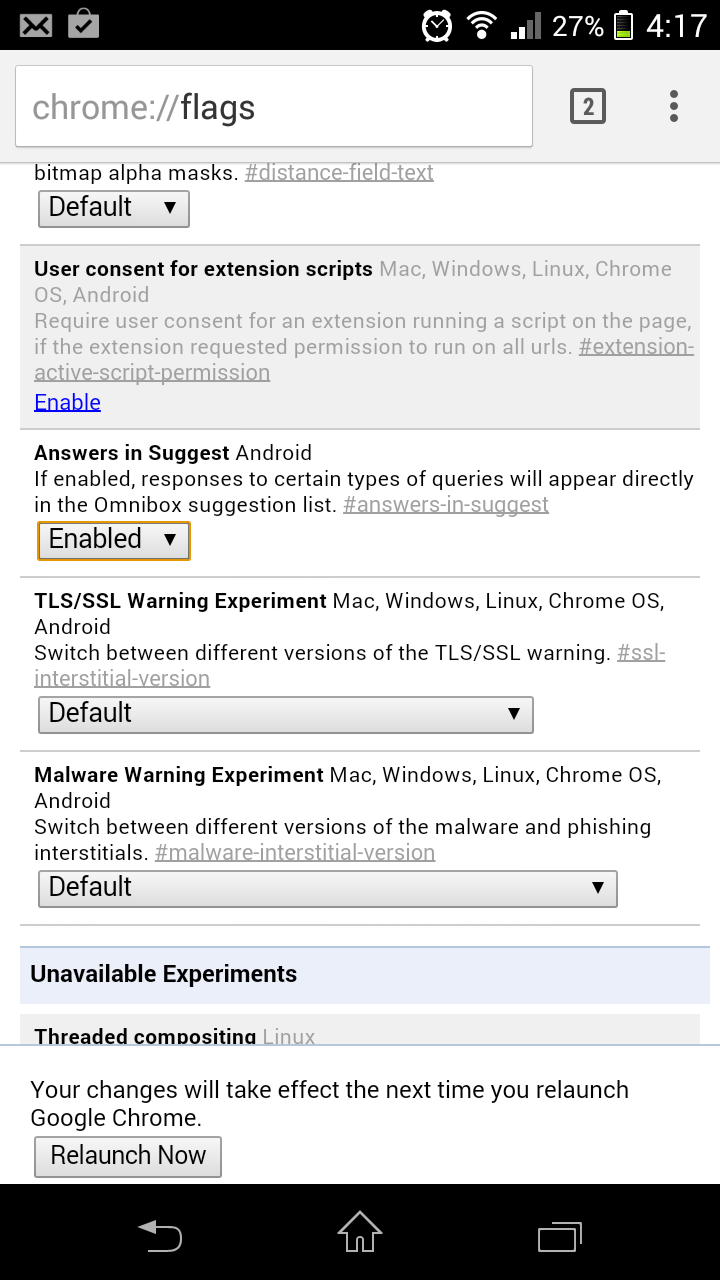Screen dimensions: 720x1280
Task: Open the recent apps overview
Action: [559, 1235]
